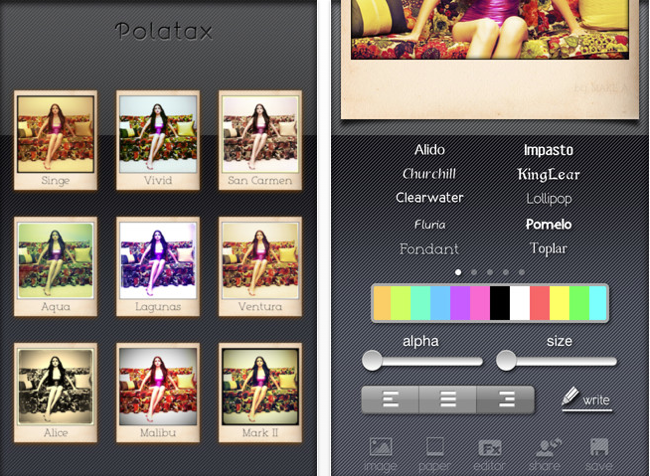Choose the Vivid filter thumbnail
The height and width of the screenshot is (476, 650).
158,140
